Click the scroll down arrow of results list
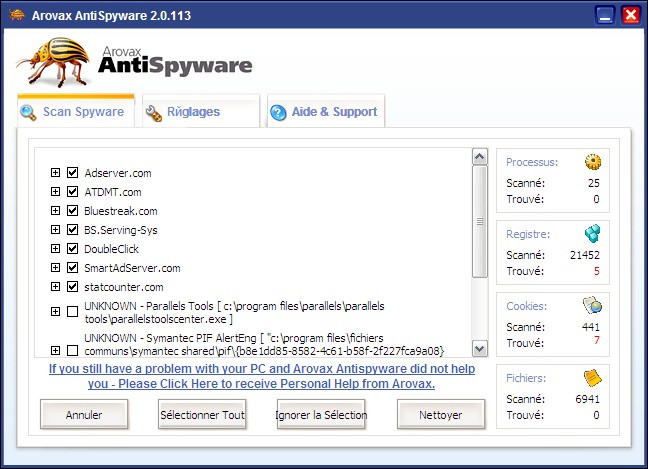Image resolution: width=648 pixels, height=469 pixels. [x=479, y=348]
